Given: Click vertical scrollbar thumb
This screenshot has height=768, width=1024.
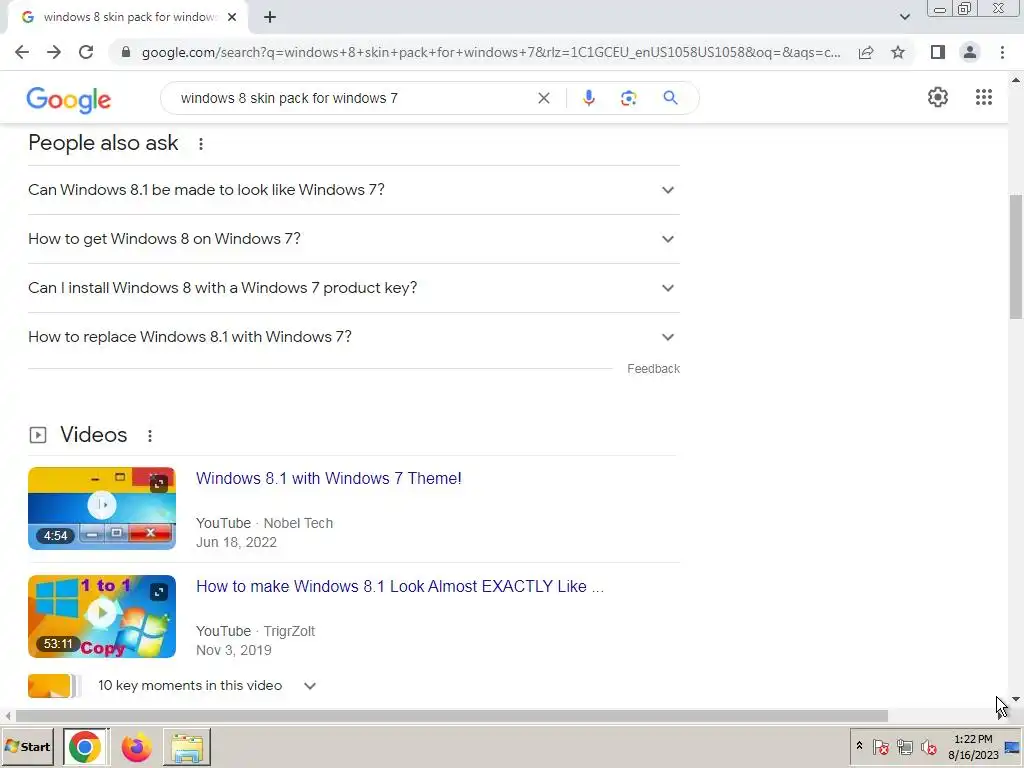Looking at the screenshot, I should [1016, 256].
